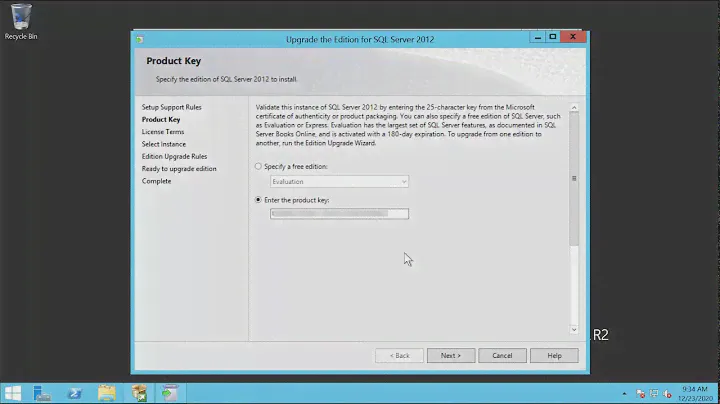The image size is (720, 404).
Task: Click 'License Terms' in the steps list
Action: click(162, 131)
